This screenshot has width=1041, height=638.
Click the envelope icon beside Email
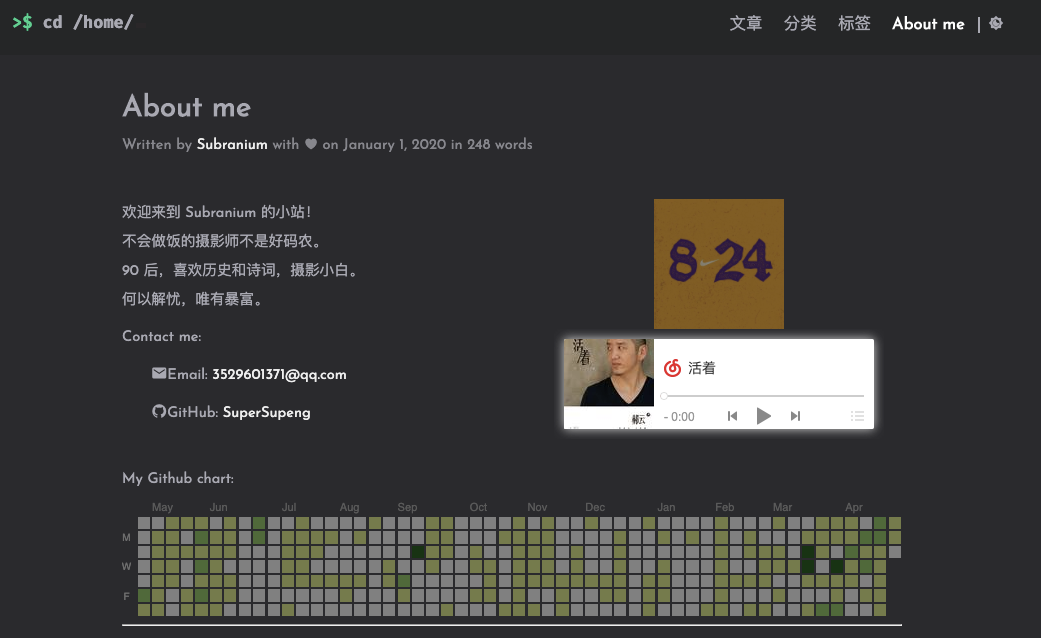(159, 373)
